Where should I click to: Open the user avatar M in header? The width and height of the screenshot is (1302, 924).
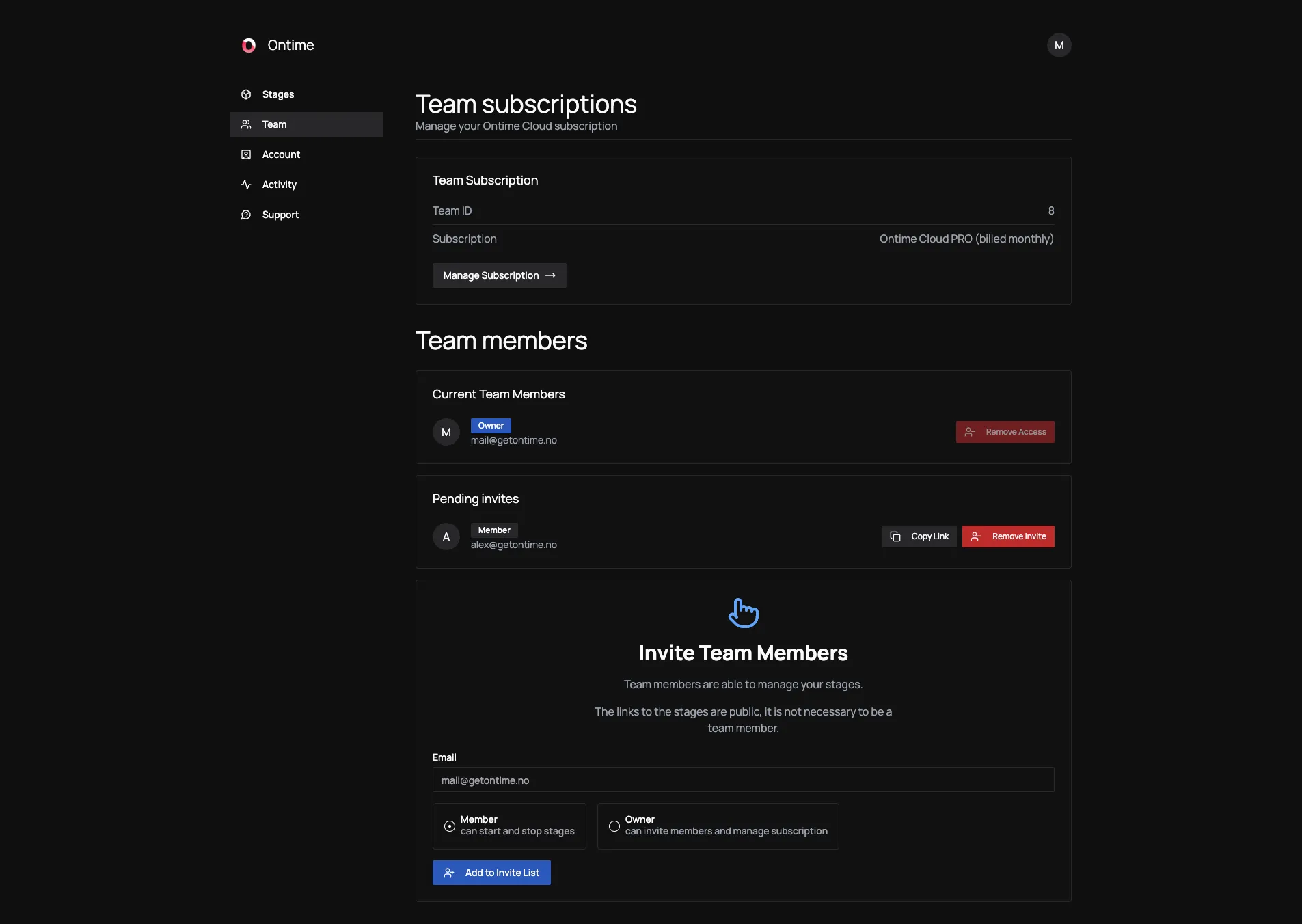click(x=1059, y=45)
